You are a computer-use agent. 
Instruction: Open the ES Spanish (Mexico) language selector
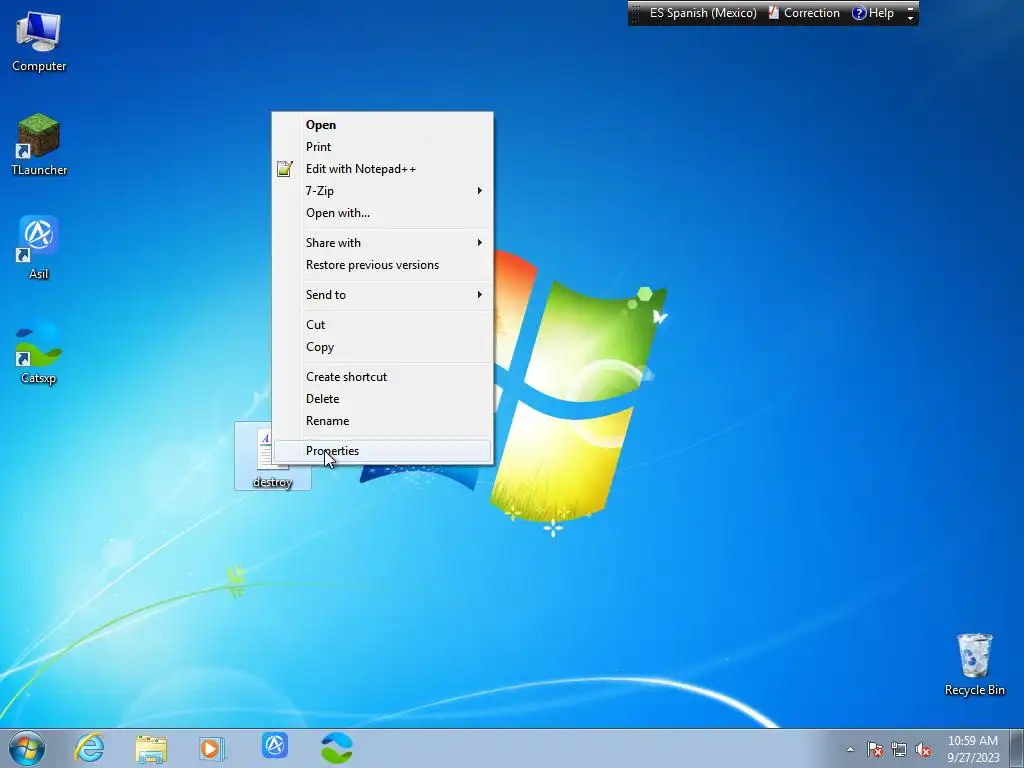pos(703,13)
